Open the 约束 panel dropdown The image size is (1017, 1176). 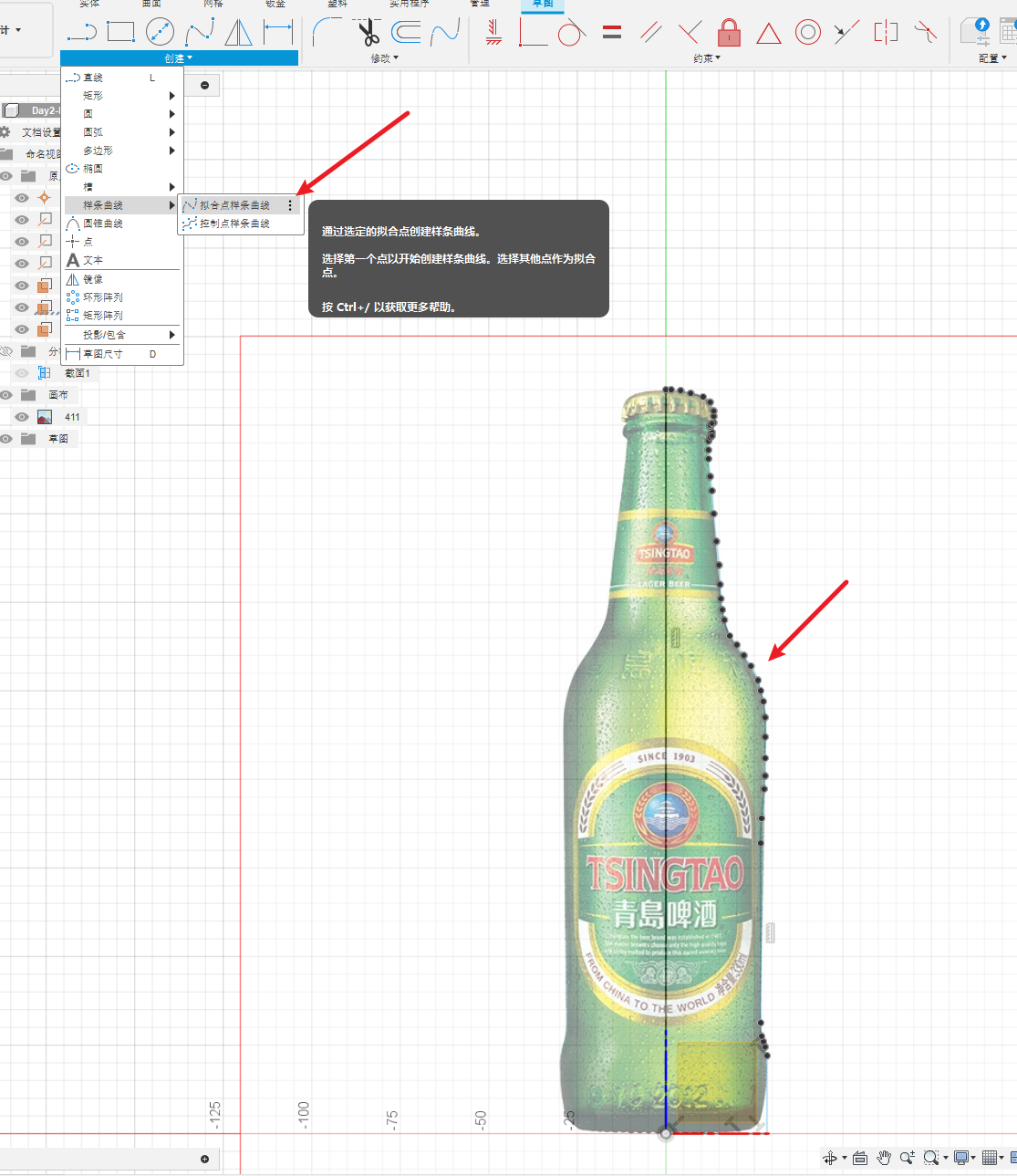coord(707,58)
